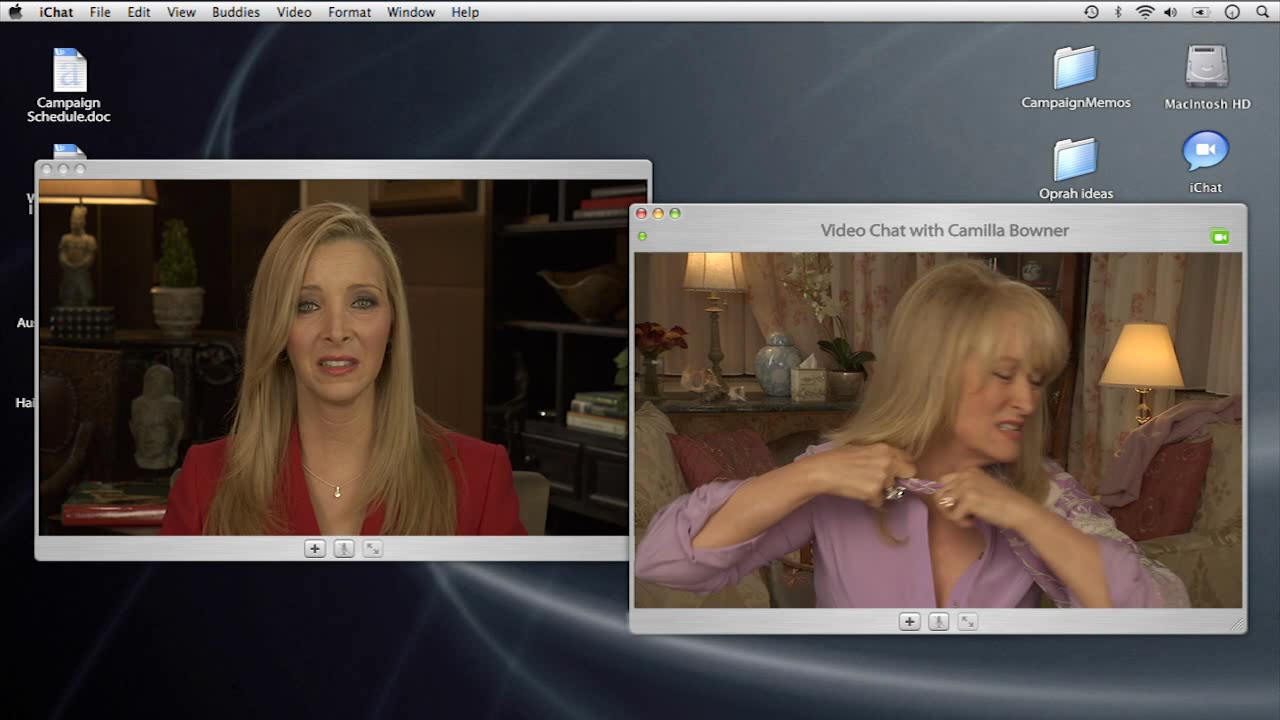1280x720 pixels.
Task: Open the Buddies menu
Action: (x=236, y=12)
